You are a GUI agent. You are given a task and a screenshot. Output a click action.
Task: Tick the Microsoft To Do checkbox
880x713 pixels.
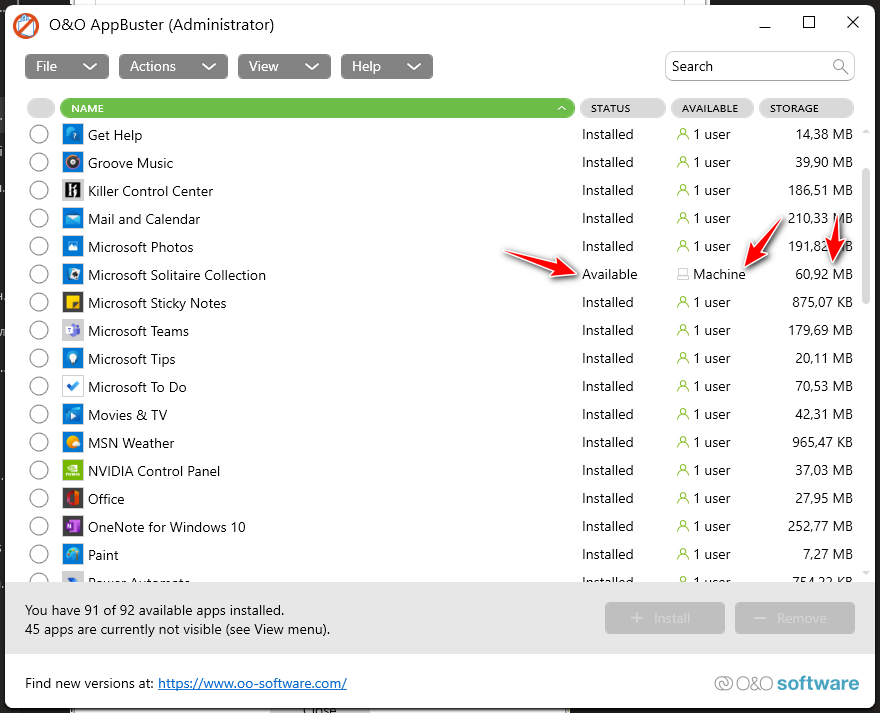point(39,387)
